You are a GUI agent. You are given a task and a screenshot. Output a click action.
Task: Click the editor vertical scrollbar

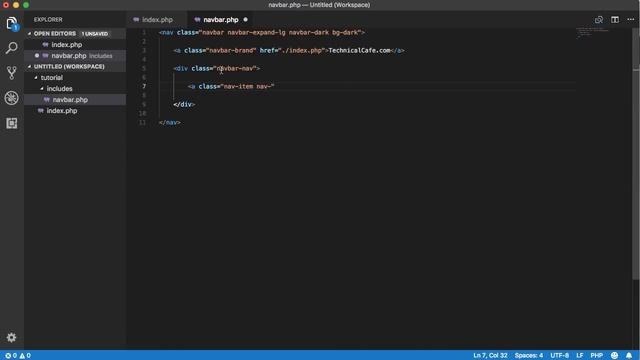point(636,155)
